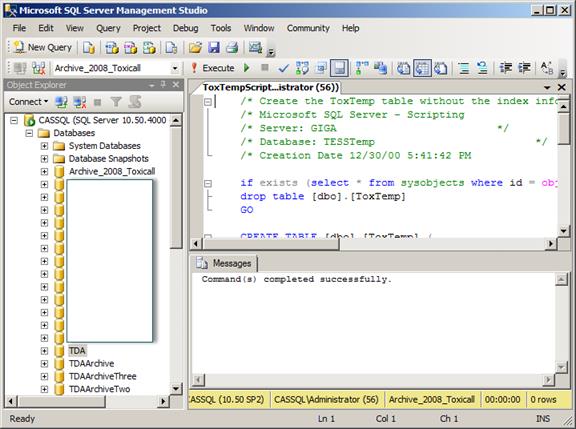Screen dimensions: 576x429
Task: Click the Object Explorer vertical scrollbar thumb
Action: 177,188
